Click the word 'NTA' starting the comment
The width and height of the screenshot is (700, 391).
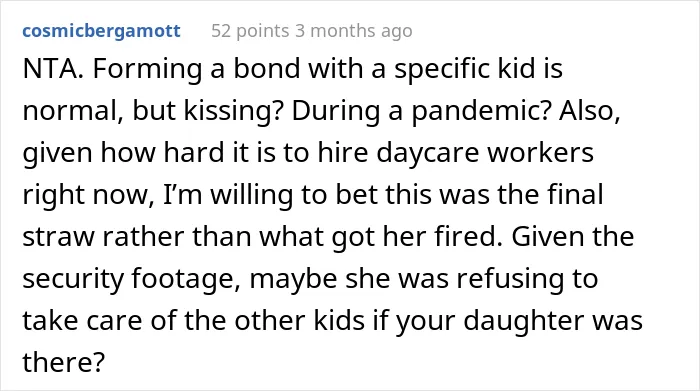pyautogui.click(x=50, y=69)
